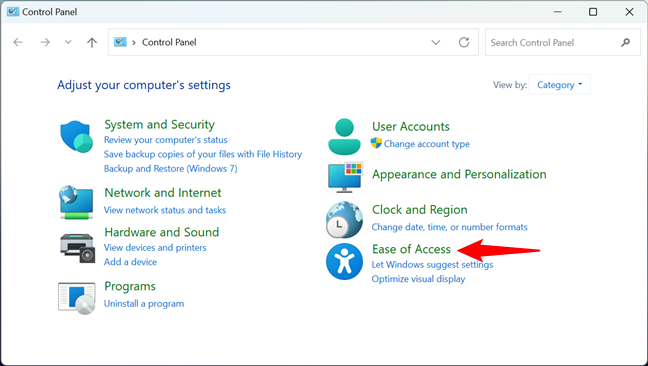Open the Programs category heading

pyautogui.click(x=130, y=286)
